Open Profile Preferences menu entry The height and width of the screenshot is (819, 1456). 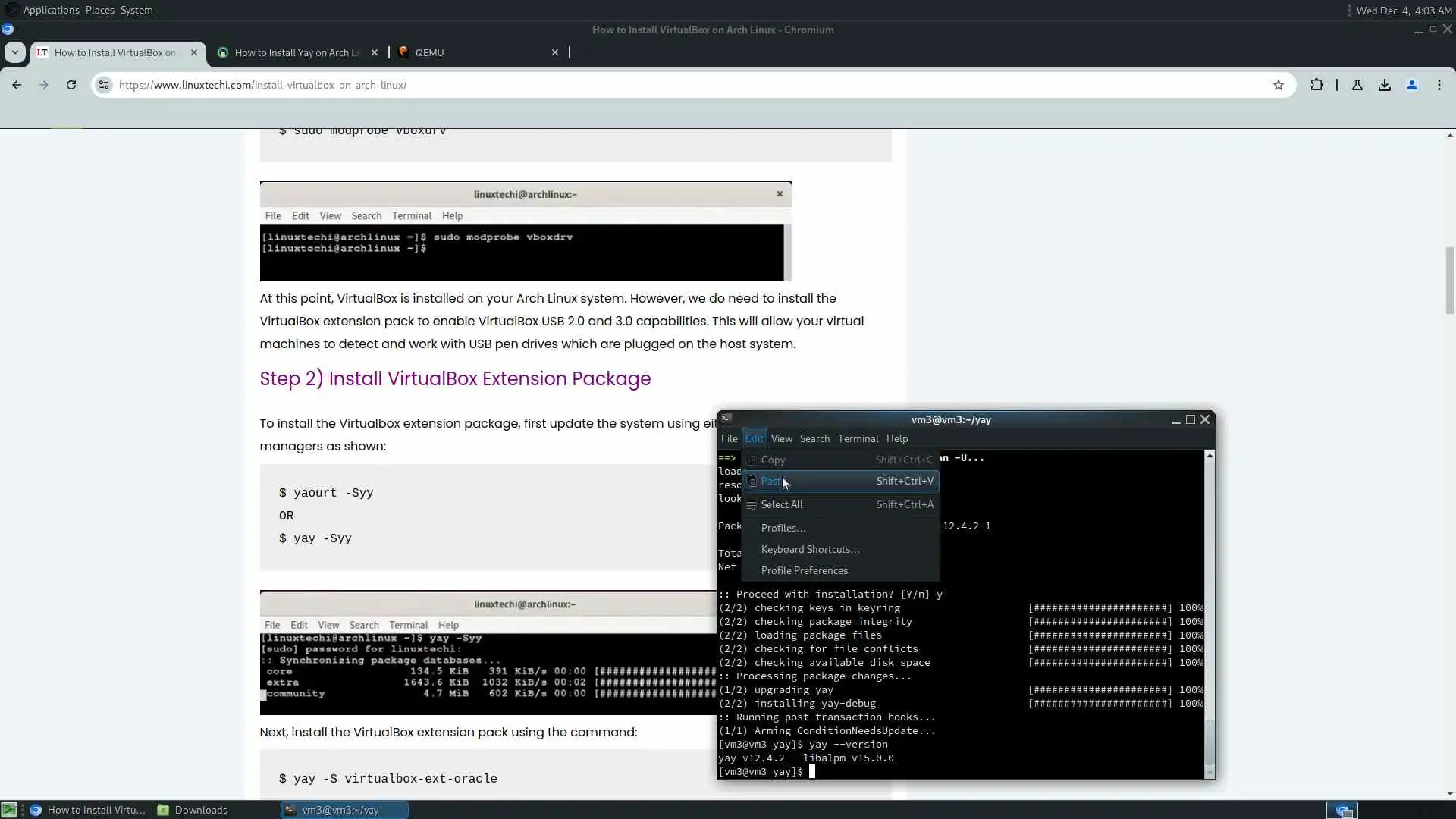point(804,570)
